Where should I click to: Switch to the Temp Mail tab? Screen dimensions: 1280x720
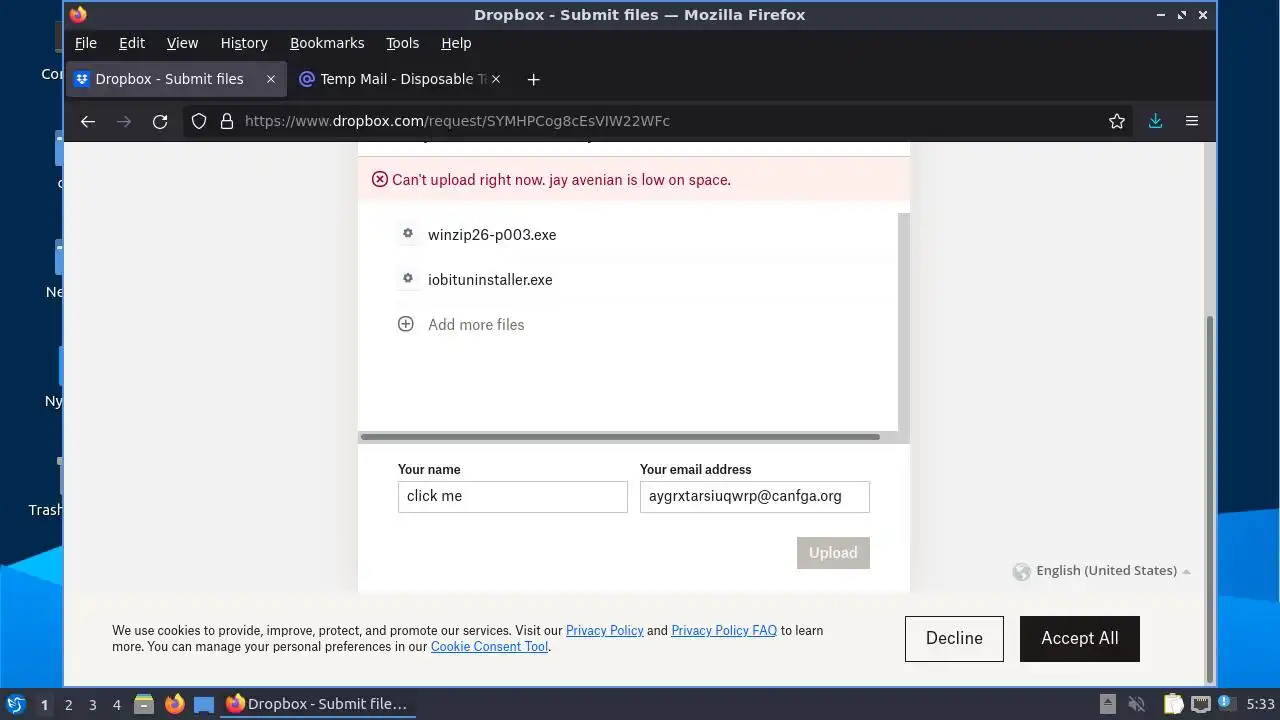click(x=401, y=79)
